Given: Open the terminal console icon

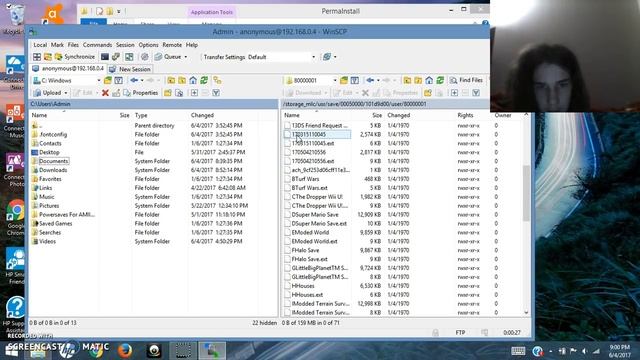Looking at the screenshot, I should (105, 57).
